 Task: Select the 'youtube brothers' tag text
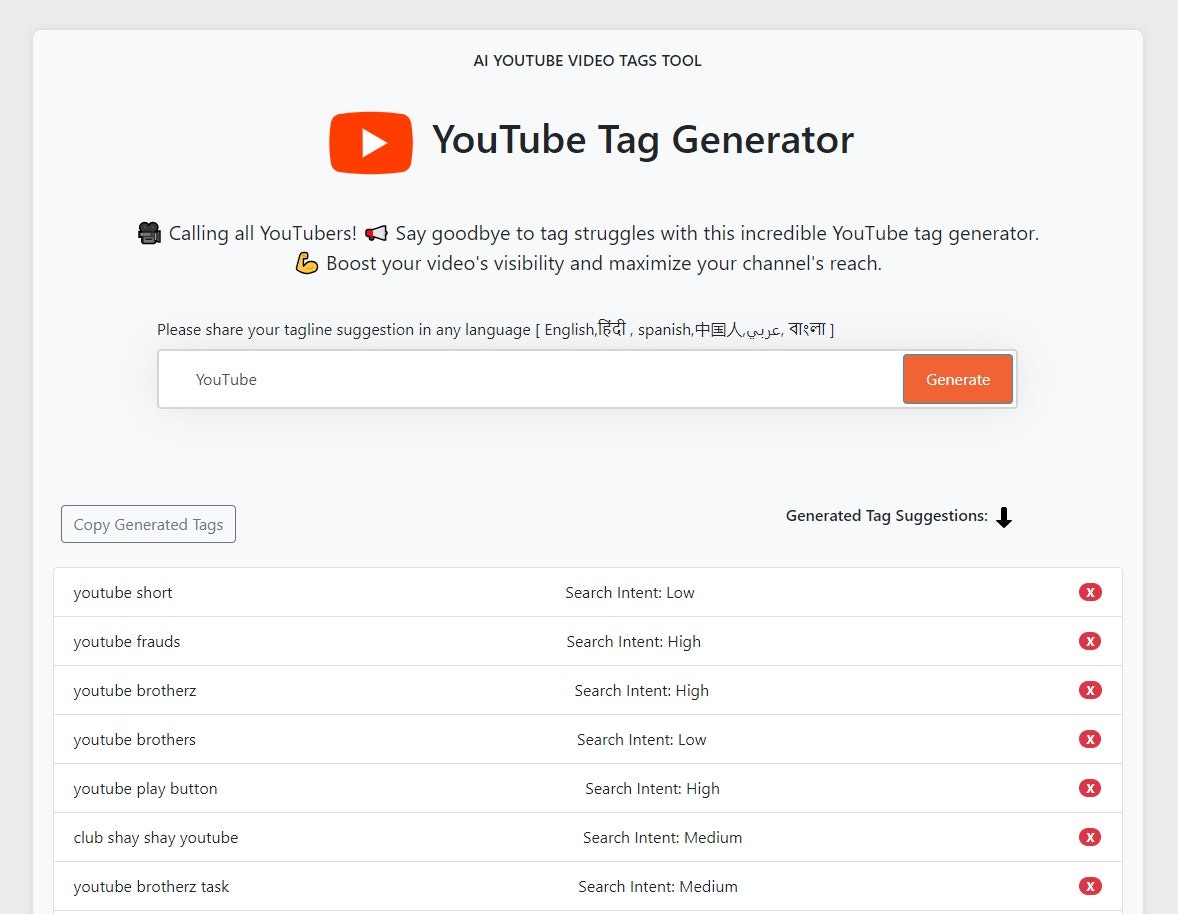pos(134,739)
